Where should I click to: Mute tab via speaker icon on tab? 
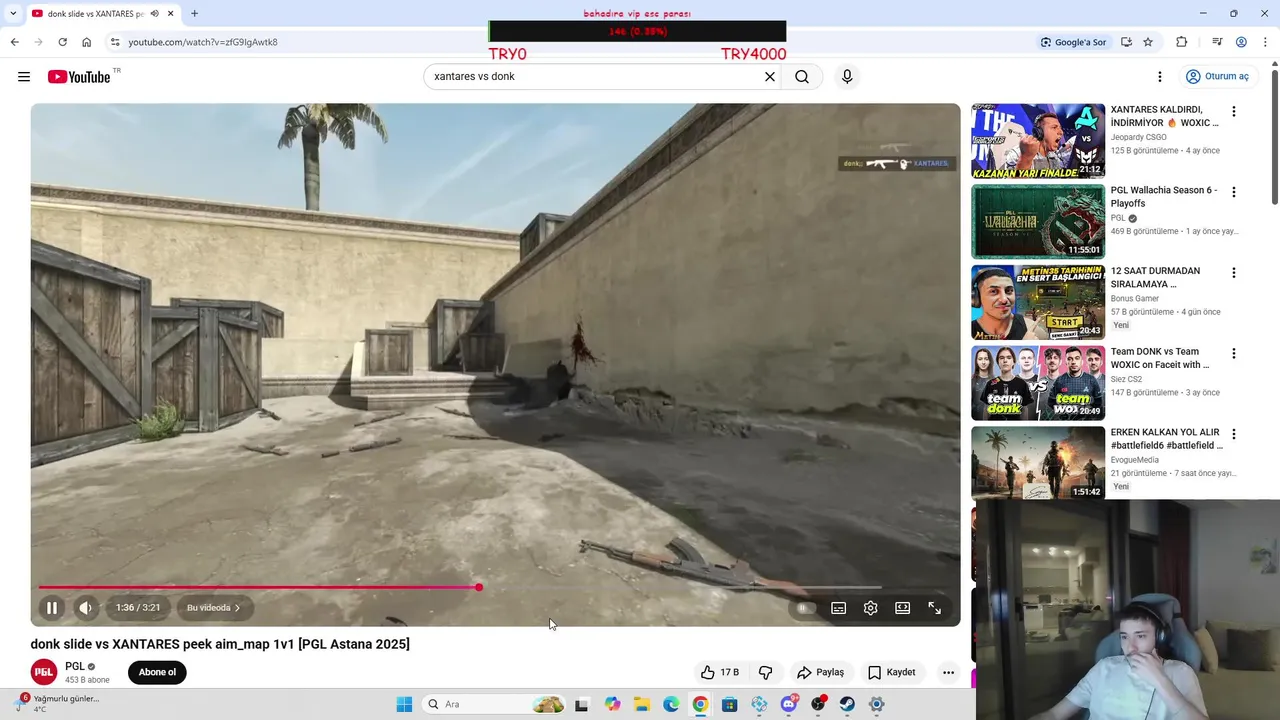point(155,14)
